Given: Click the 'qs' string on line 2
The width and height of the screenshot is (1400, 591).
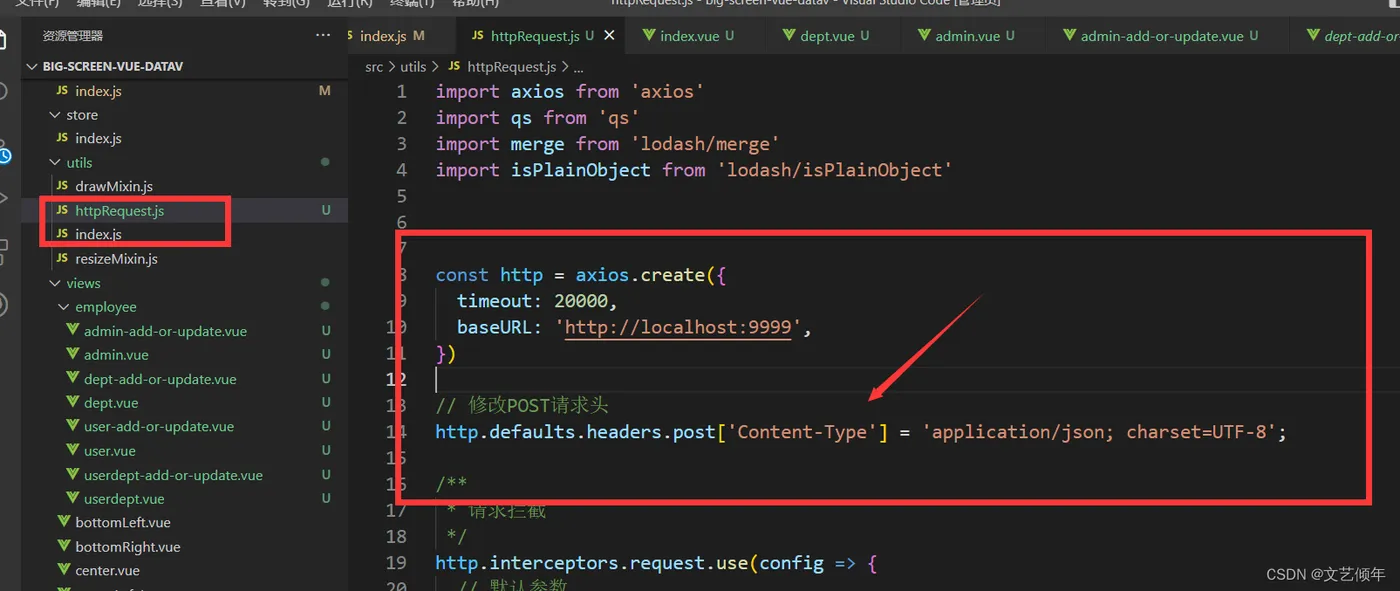Looking at the screenshot, I should point(618,118).
